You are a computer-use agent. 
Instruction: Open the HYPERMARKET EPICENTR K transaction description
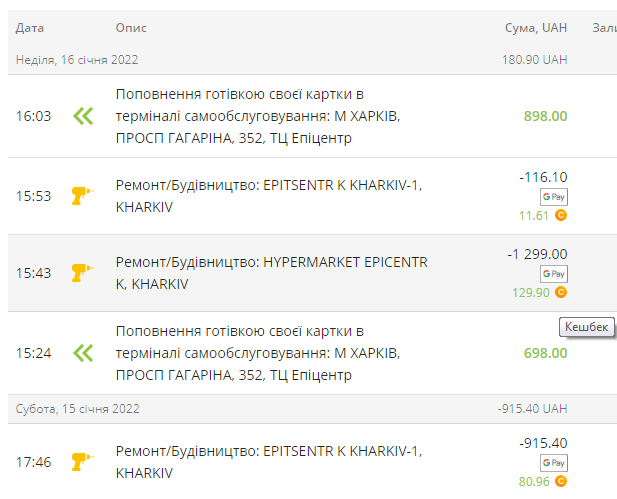click(272, 273)
